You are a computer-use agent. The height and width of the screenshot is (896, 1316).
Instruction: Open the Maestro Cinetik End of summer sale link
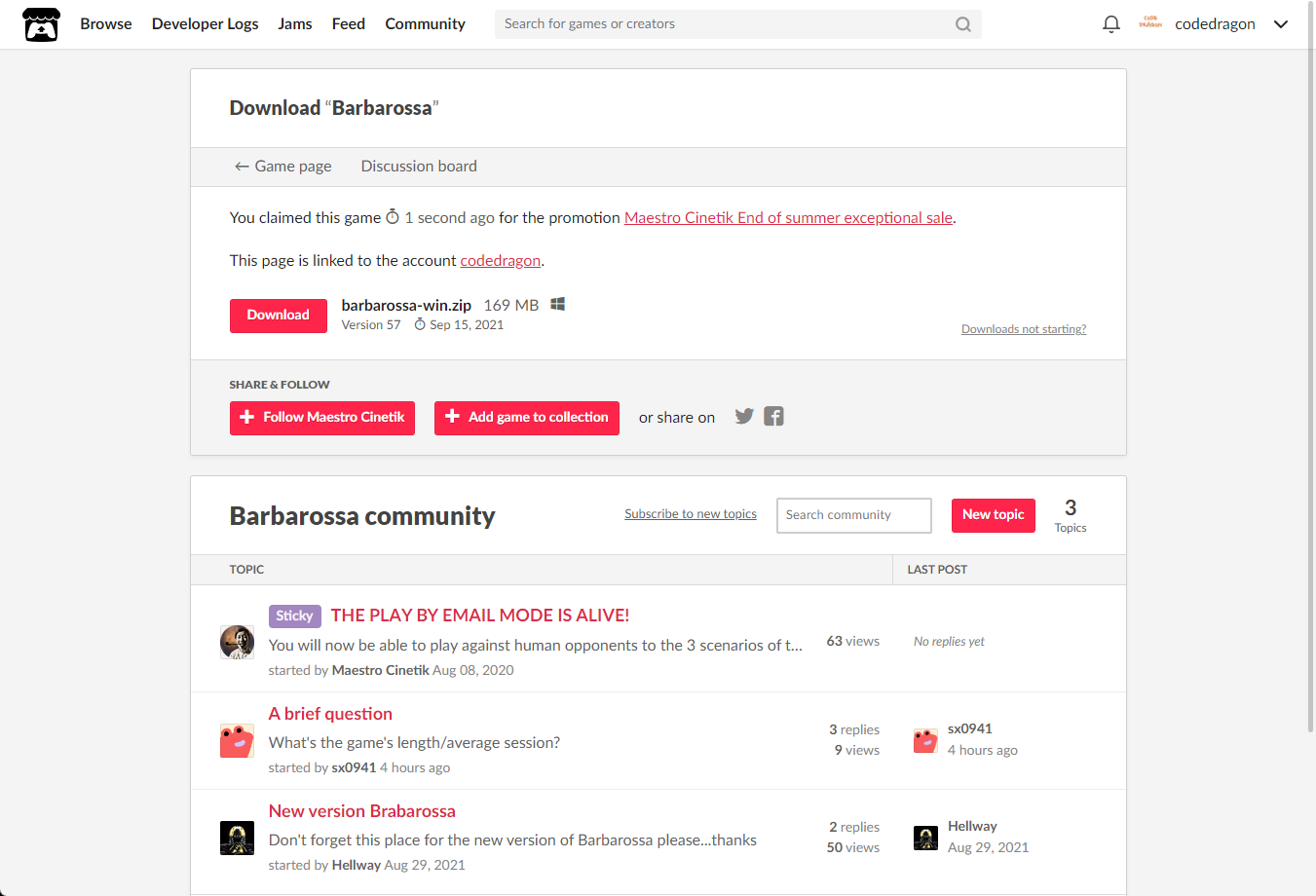click(x=788, y=218)
